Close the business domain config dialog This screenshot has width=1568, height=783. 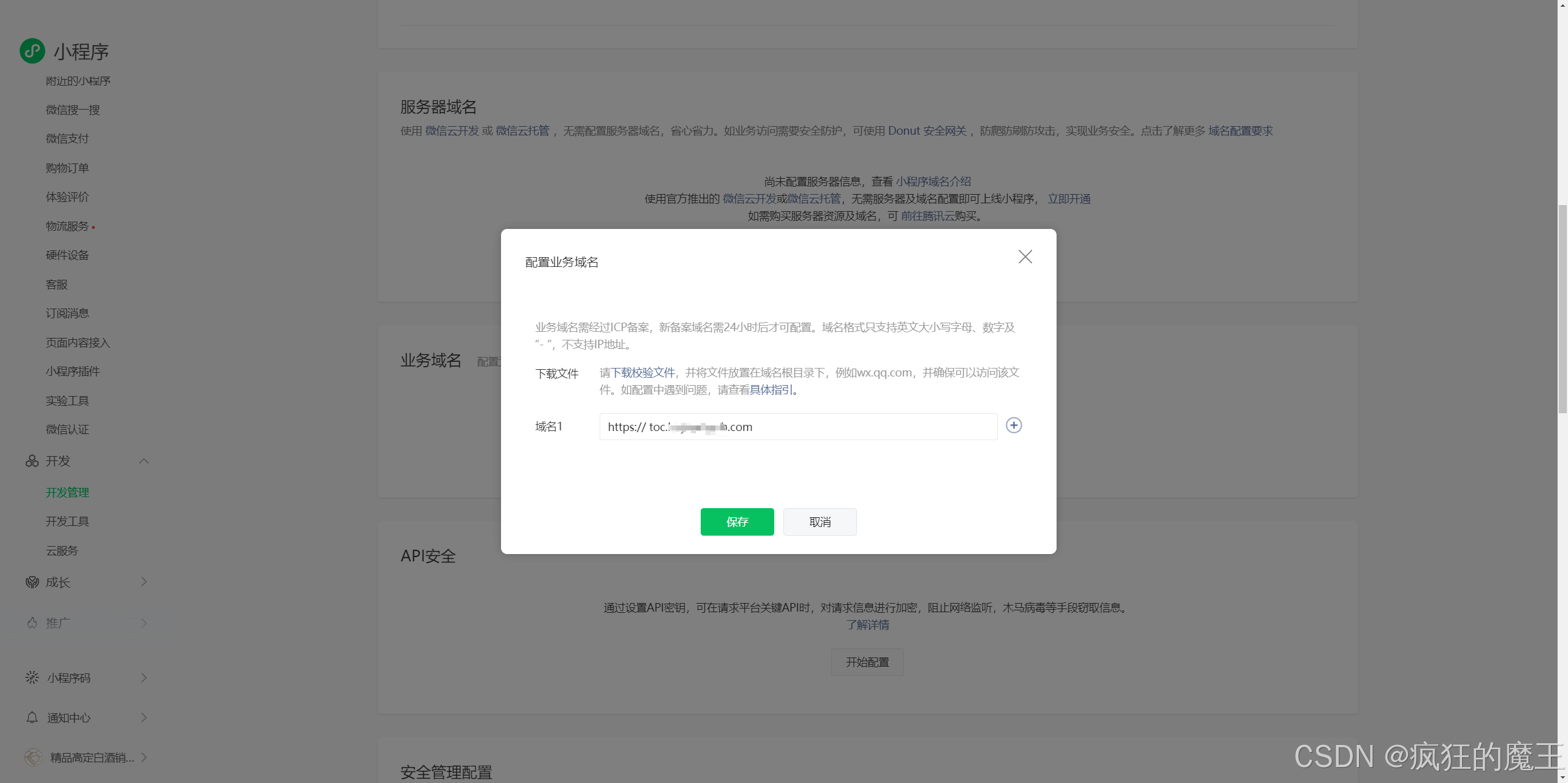(1025, 257)
